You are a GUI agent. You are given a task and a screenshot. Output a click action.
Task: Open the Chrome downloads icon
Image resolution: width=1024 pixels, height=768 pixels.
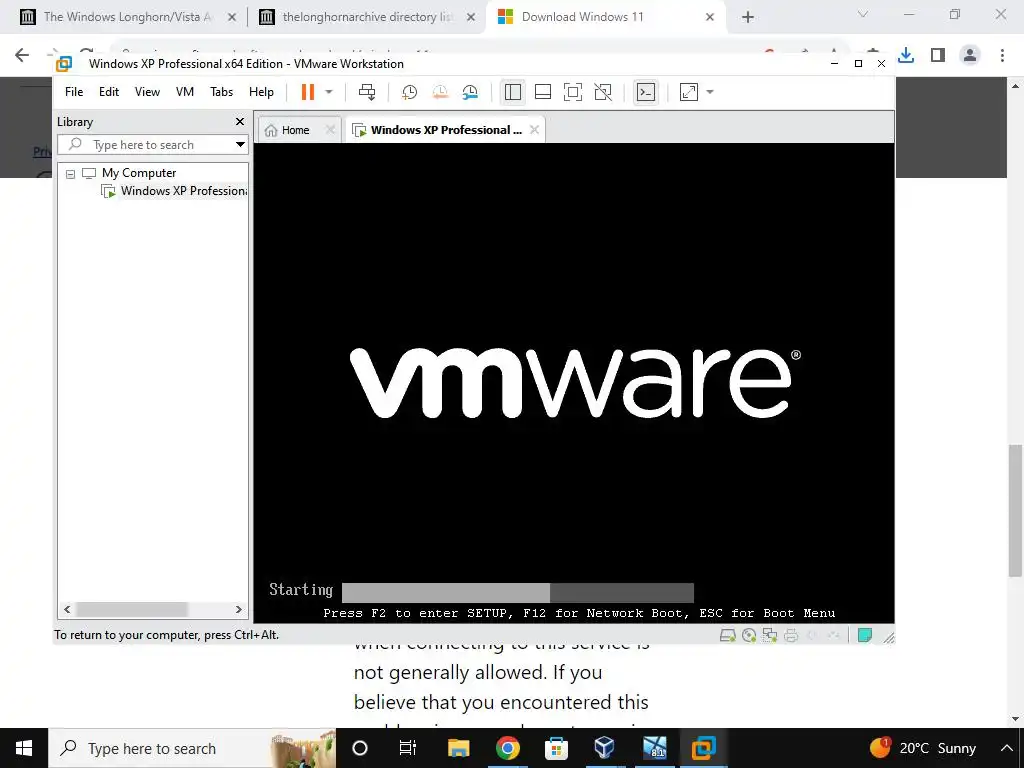[906, 55]
